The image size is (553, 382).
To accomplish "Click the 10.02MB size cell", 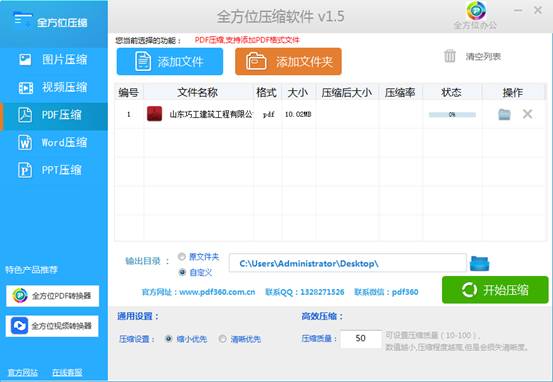I will [298, 114].
